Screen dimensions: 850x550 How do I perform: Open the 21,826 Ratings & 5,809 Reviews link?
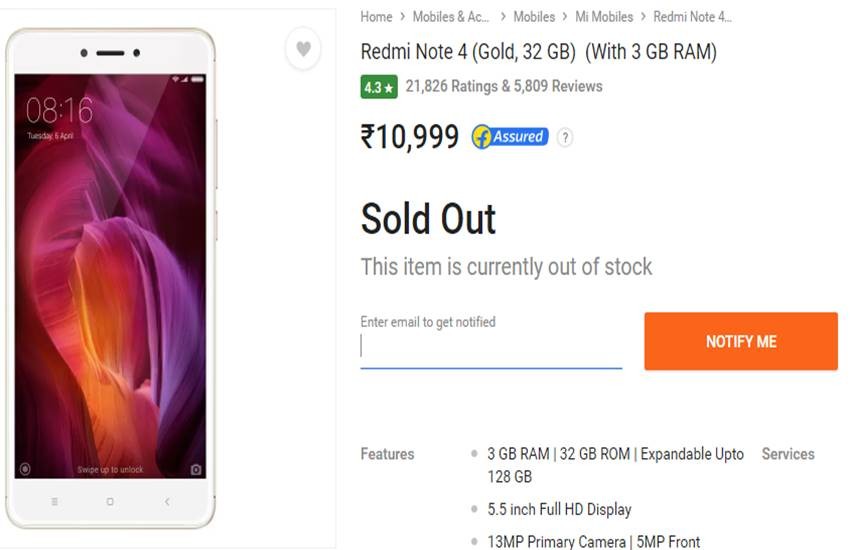point(504,87)
